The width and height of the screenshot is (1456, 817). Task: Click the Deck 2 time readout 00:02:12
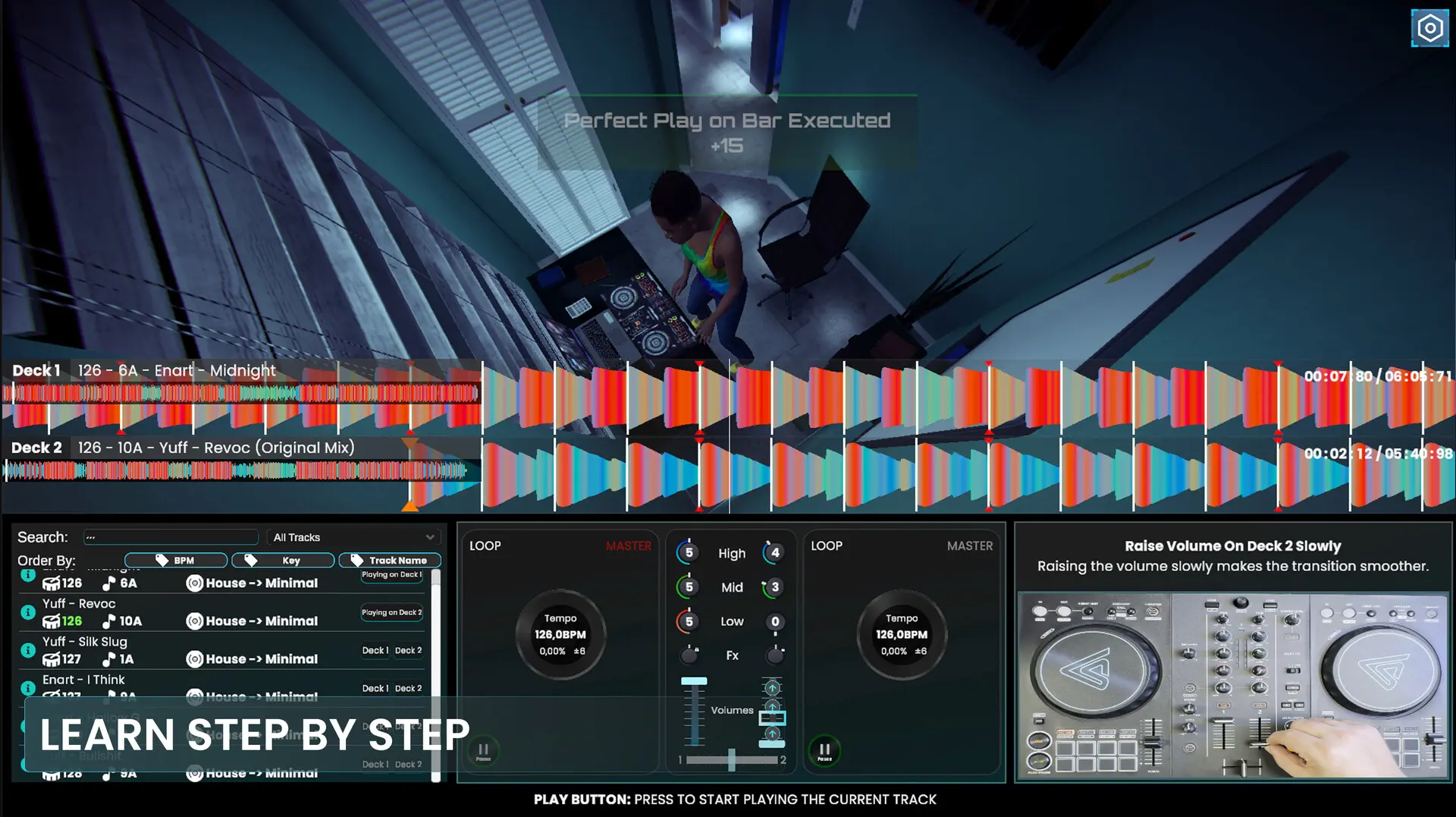point(1338,454)
